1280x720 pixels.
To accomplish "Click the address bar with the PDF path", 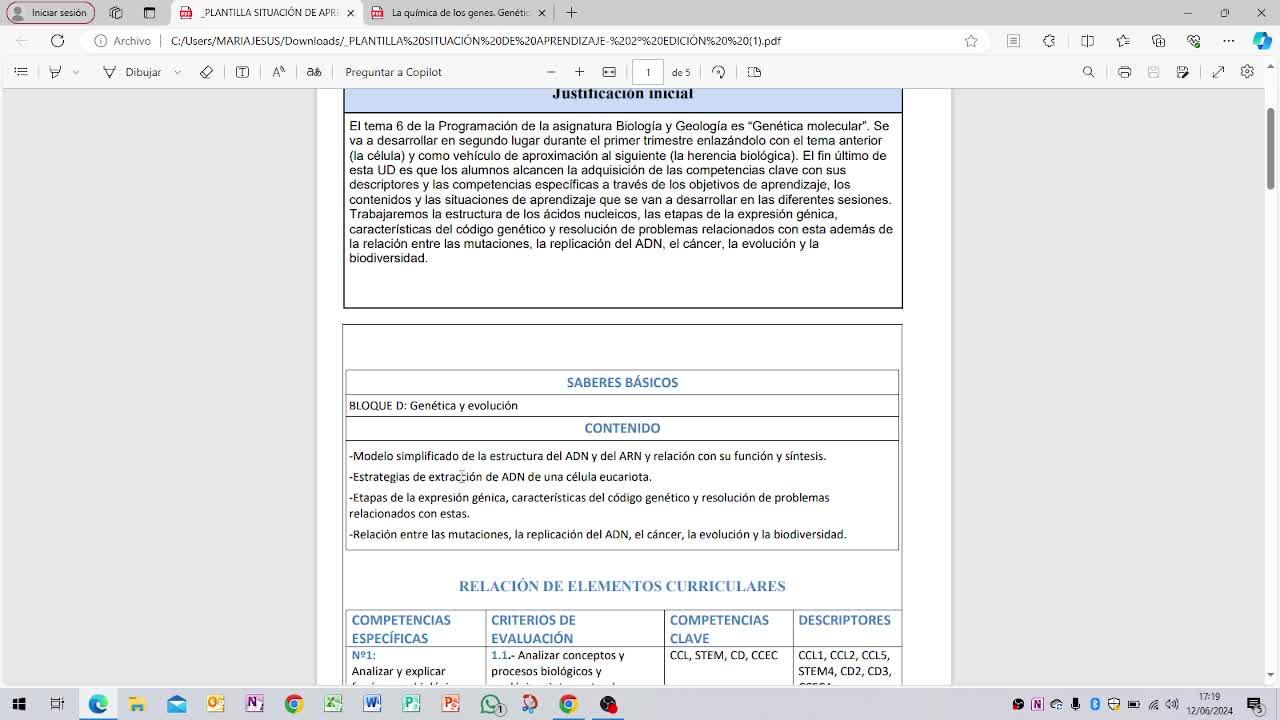I will click(x=475, y=41).
